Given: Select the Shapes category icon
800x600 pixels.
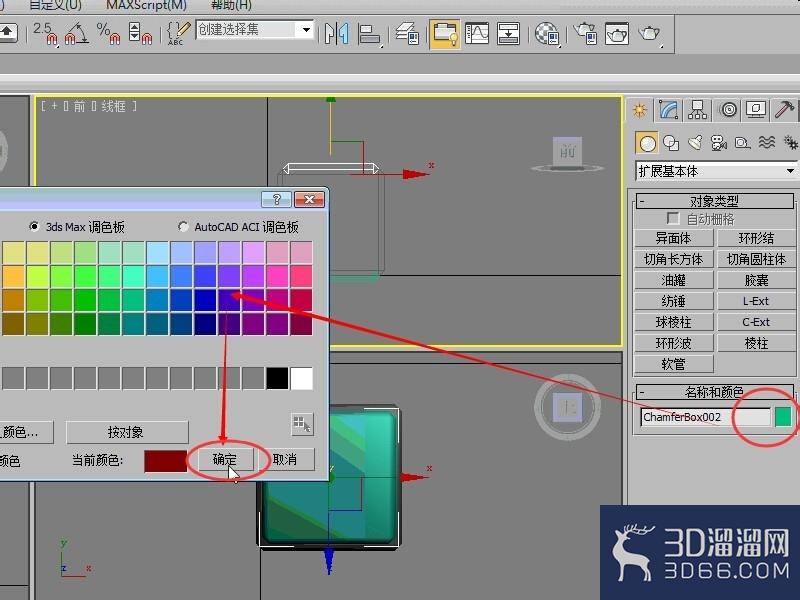Looking at the screenshot, I should click(x=671, y=143).
